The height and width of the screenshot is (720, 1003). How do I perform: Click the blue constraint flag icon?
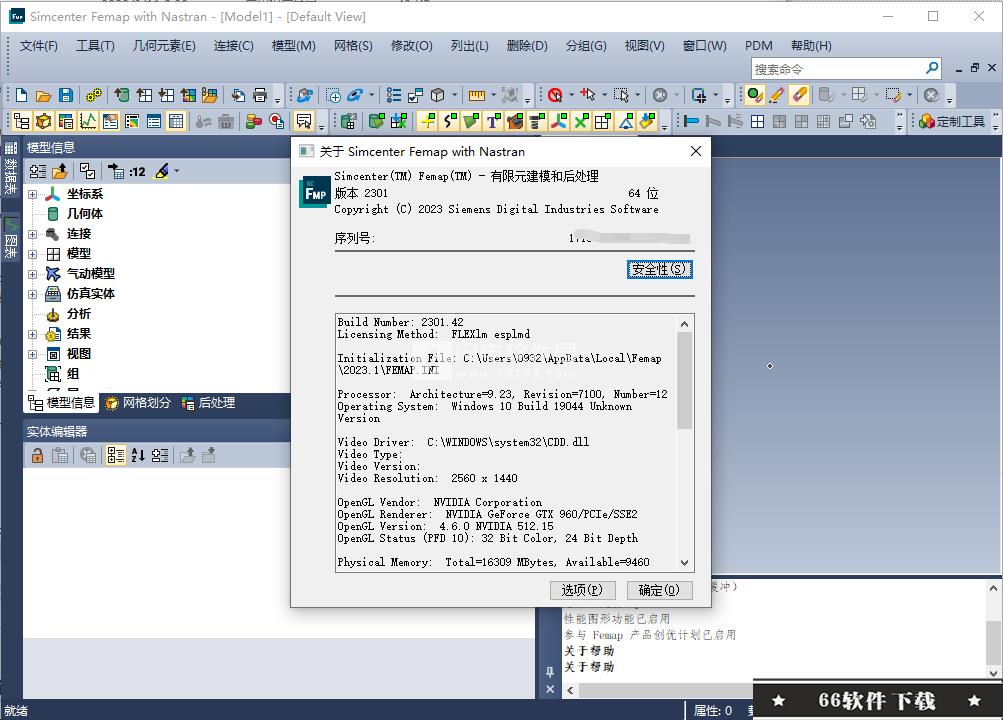pyautogui.click(x=691, y=121)
